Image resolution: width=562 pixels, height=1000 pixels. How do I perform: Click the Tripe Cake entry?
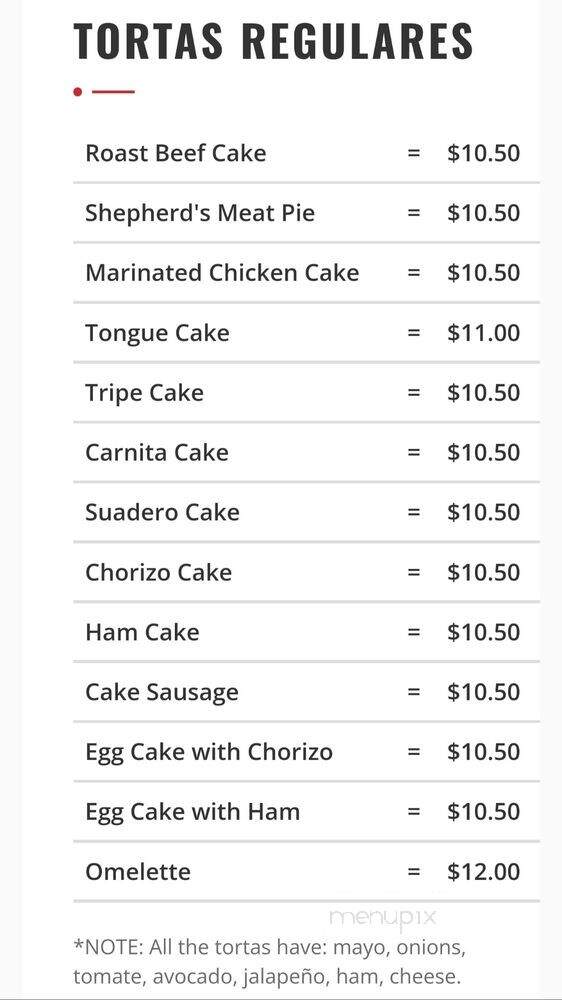click(x=306, y=393)
